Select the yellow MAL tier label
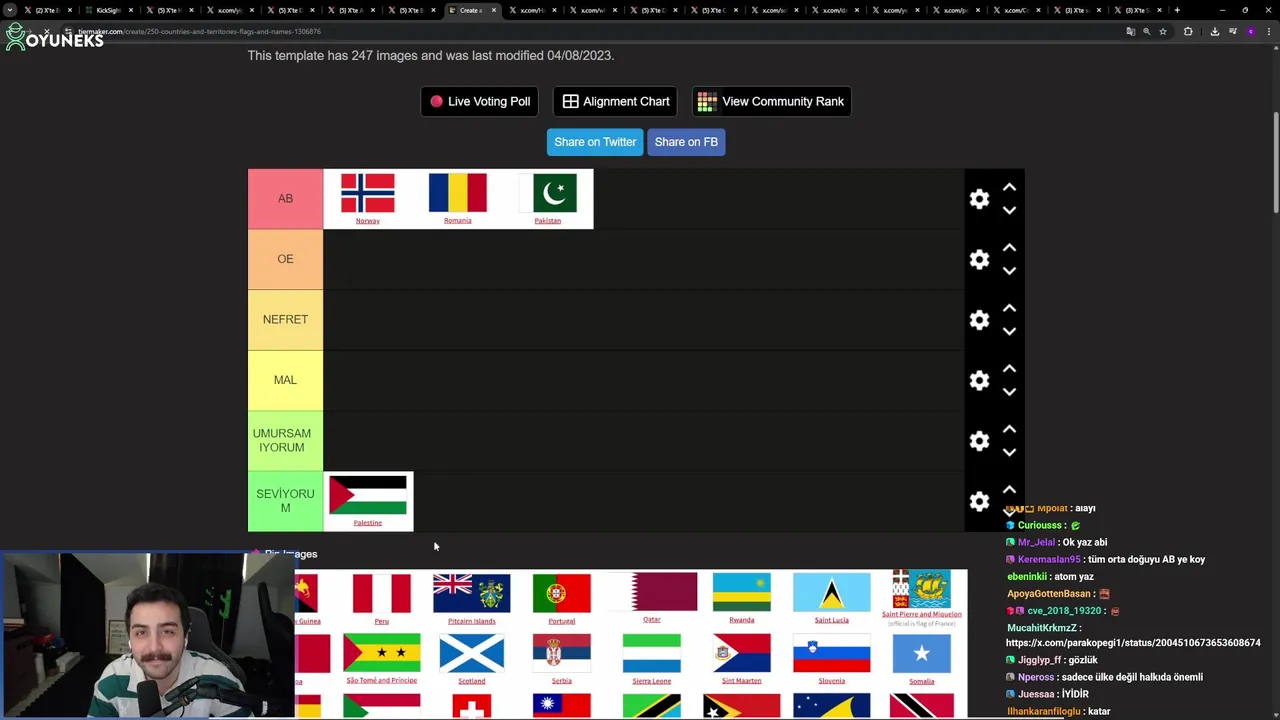 (x=285, y=380)
